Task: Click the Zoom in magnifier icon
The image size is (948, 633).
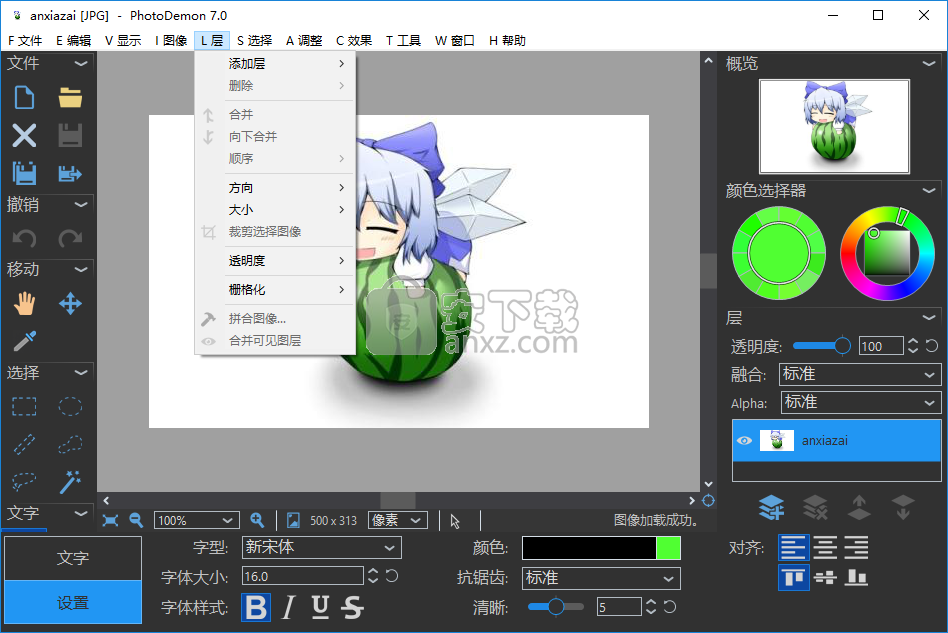Action: (x=257, y=520)
